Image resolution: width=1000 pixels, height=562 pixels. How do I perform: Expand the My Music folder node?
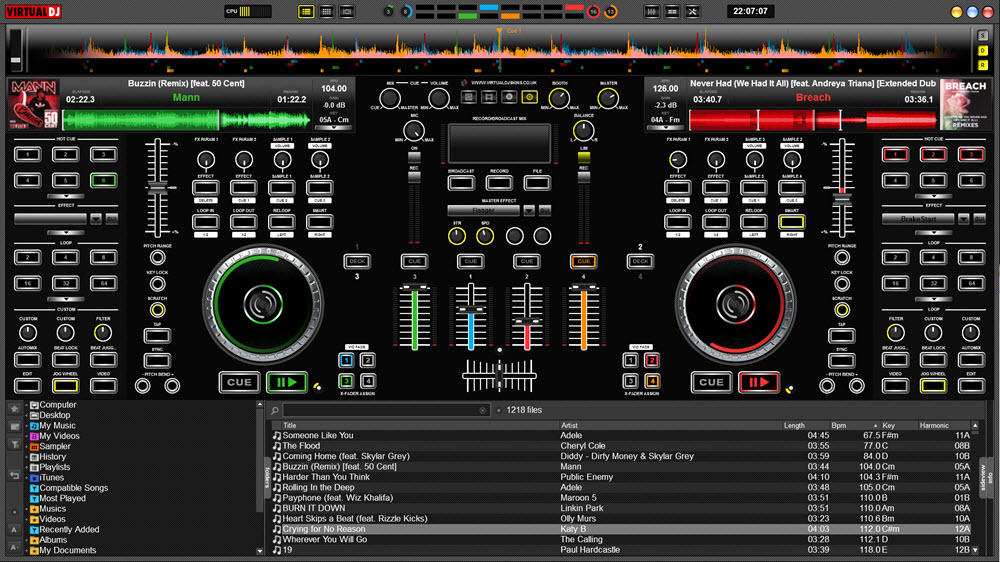point(27,426)
